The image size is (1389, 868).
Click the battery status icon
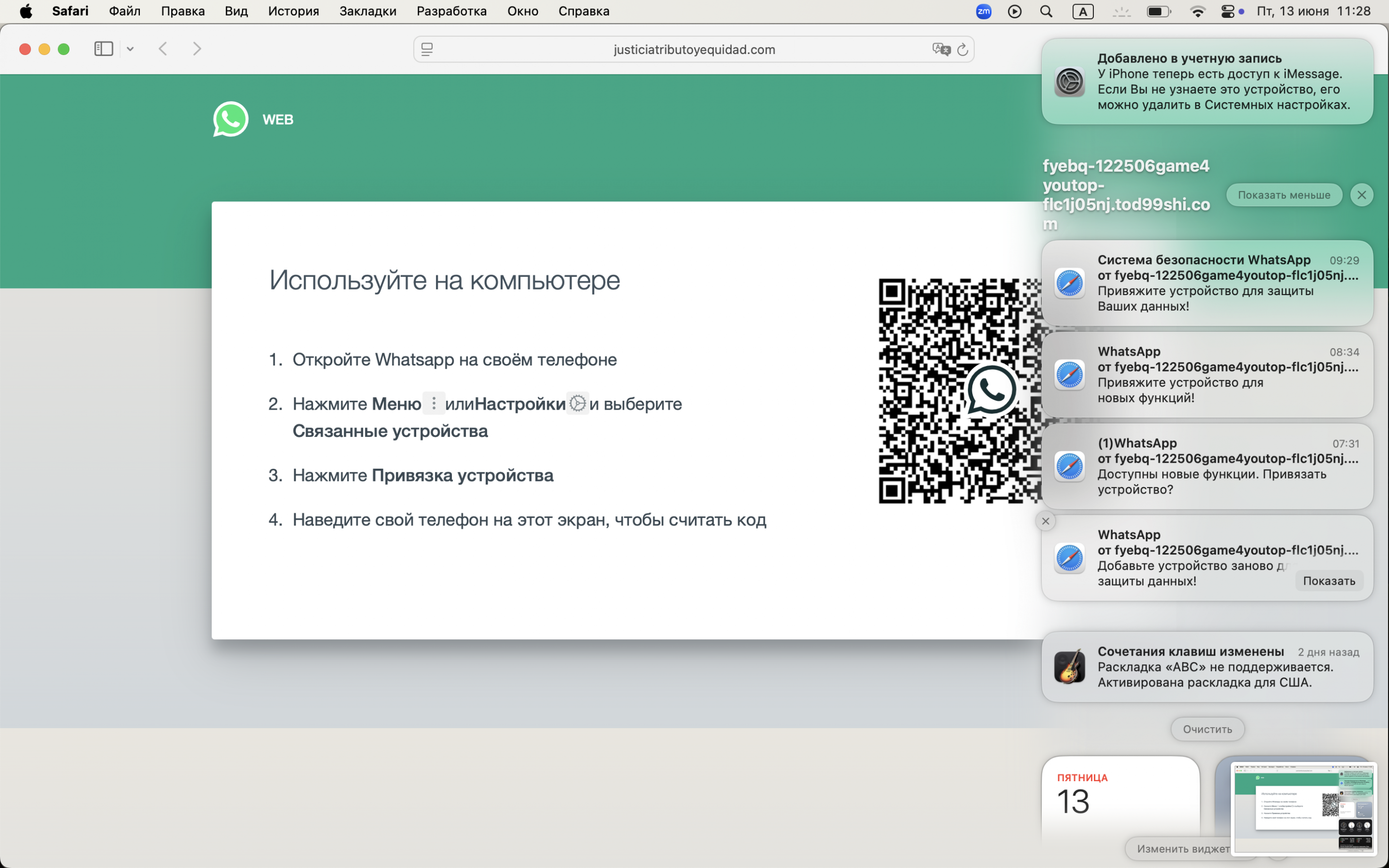point(1158,11)
